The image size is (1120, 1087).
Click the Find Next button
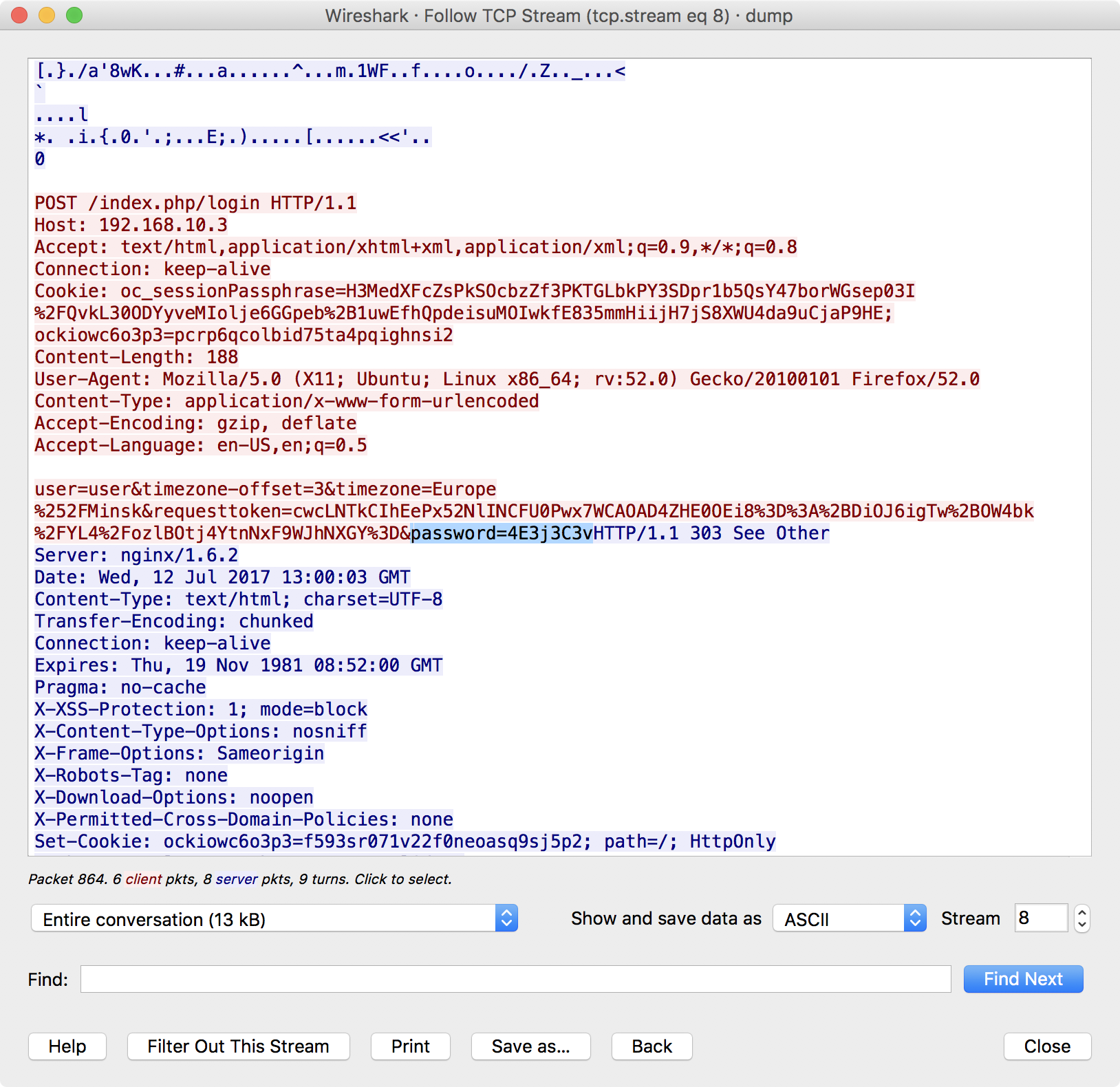coord(1023,979)
